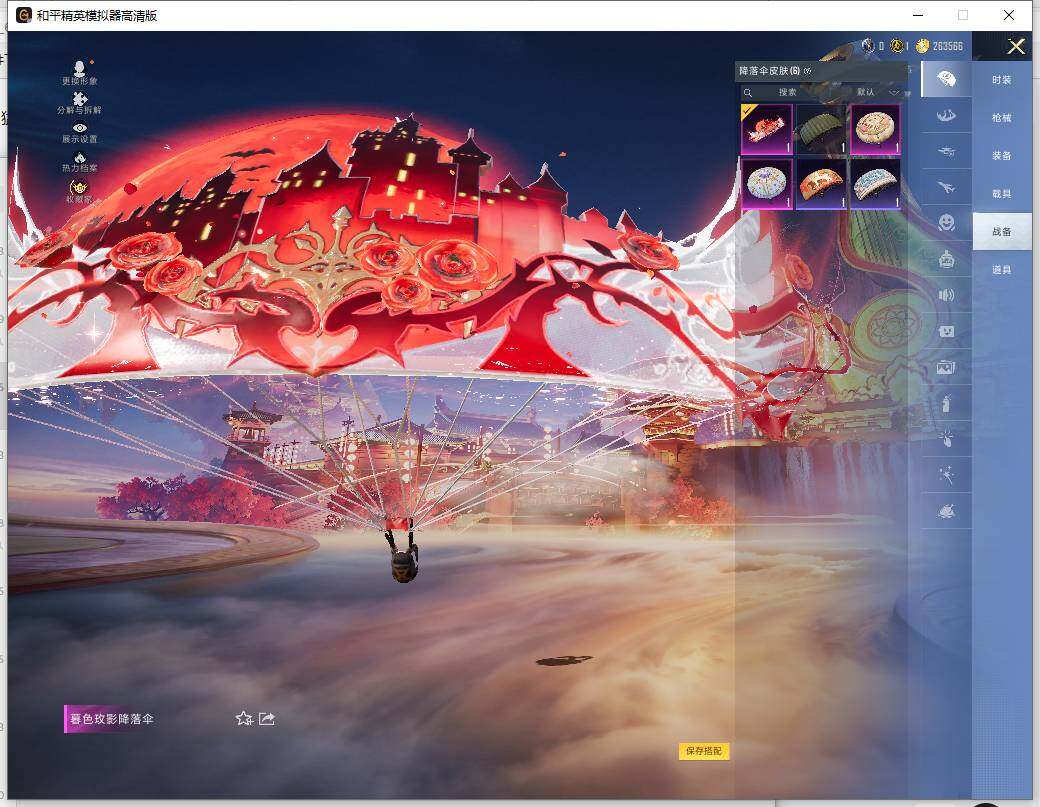Click the yellow medal currency icon
This screenshot has width=1040, height=807.
click(897, 45)
